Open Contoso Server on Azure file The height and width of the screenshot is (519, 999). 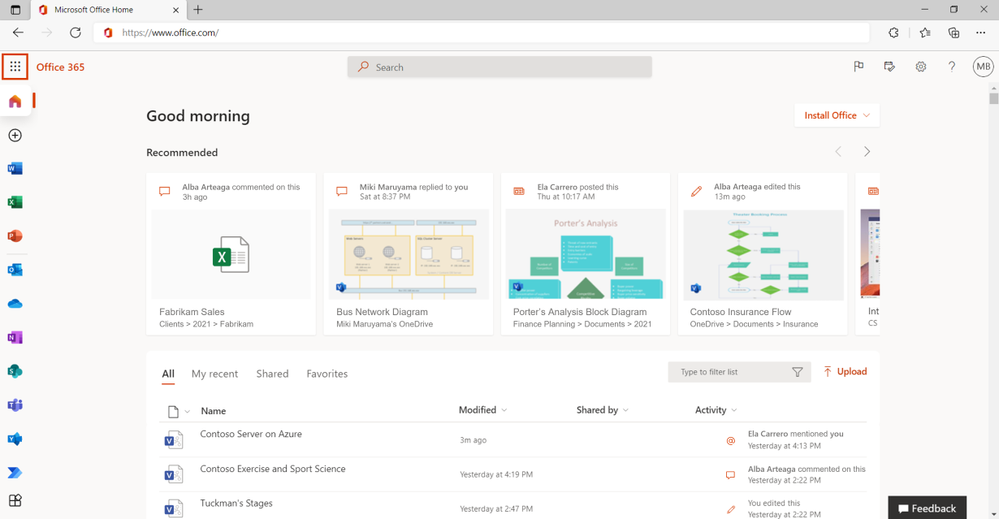[251, 434]
